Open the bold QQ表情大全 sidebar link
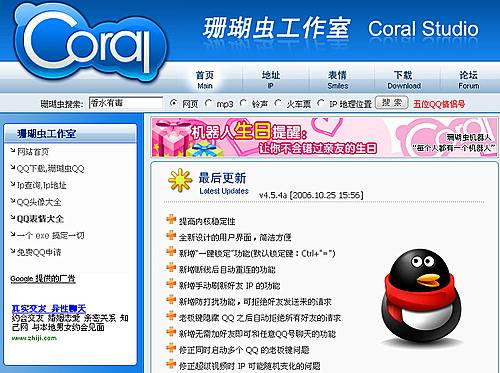Viewport: 500px width, 373px height. tap(40, 219)
